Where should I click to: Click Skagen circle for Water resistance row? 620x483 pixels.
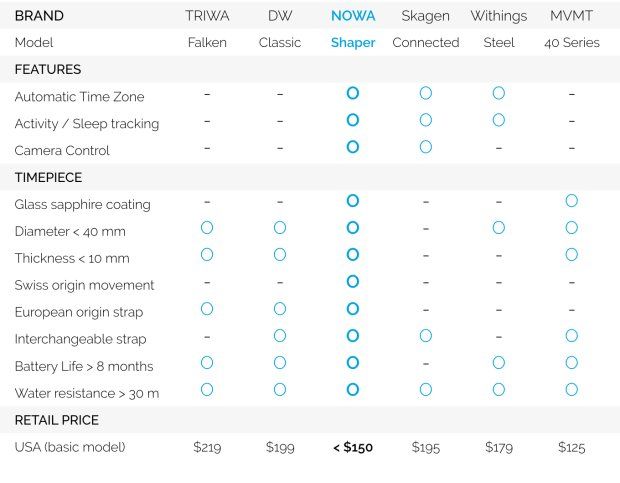(x=425, y=389)
